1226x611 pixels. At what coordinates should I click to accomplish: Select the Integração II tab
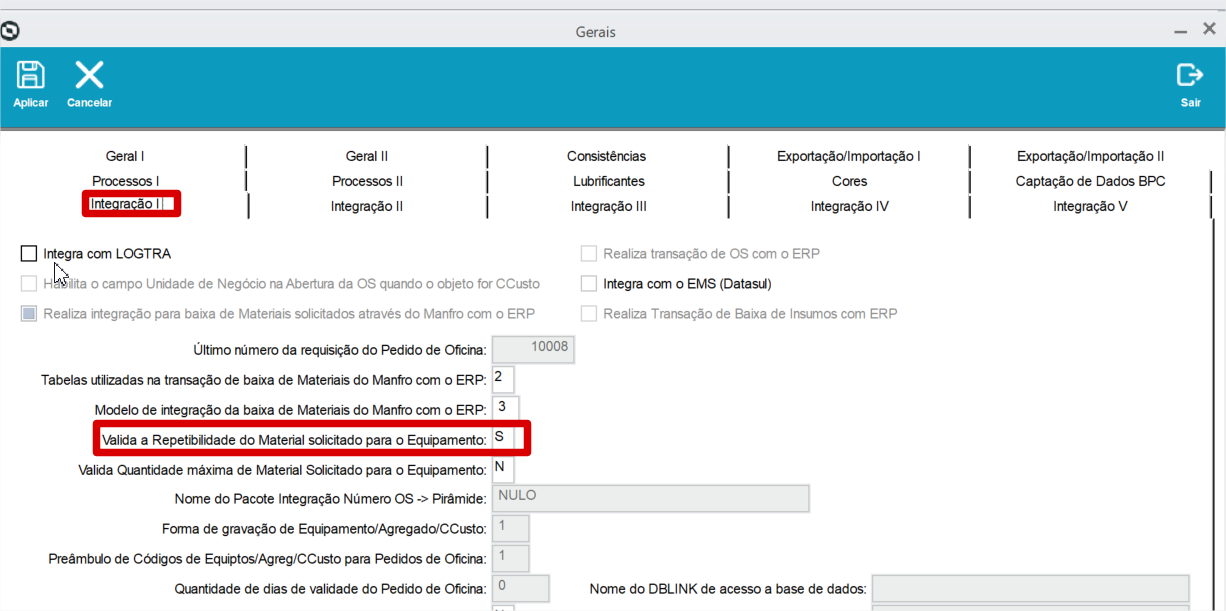(x=367, y=206)
